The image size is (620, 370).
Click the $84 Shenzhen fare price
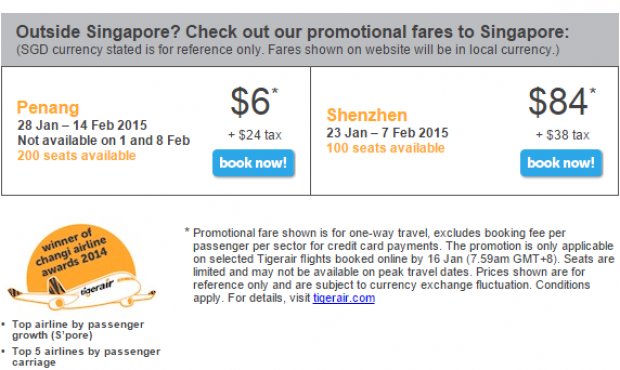coord(561,102)
